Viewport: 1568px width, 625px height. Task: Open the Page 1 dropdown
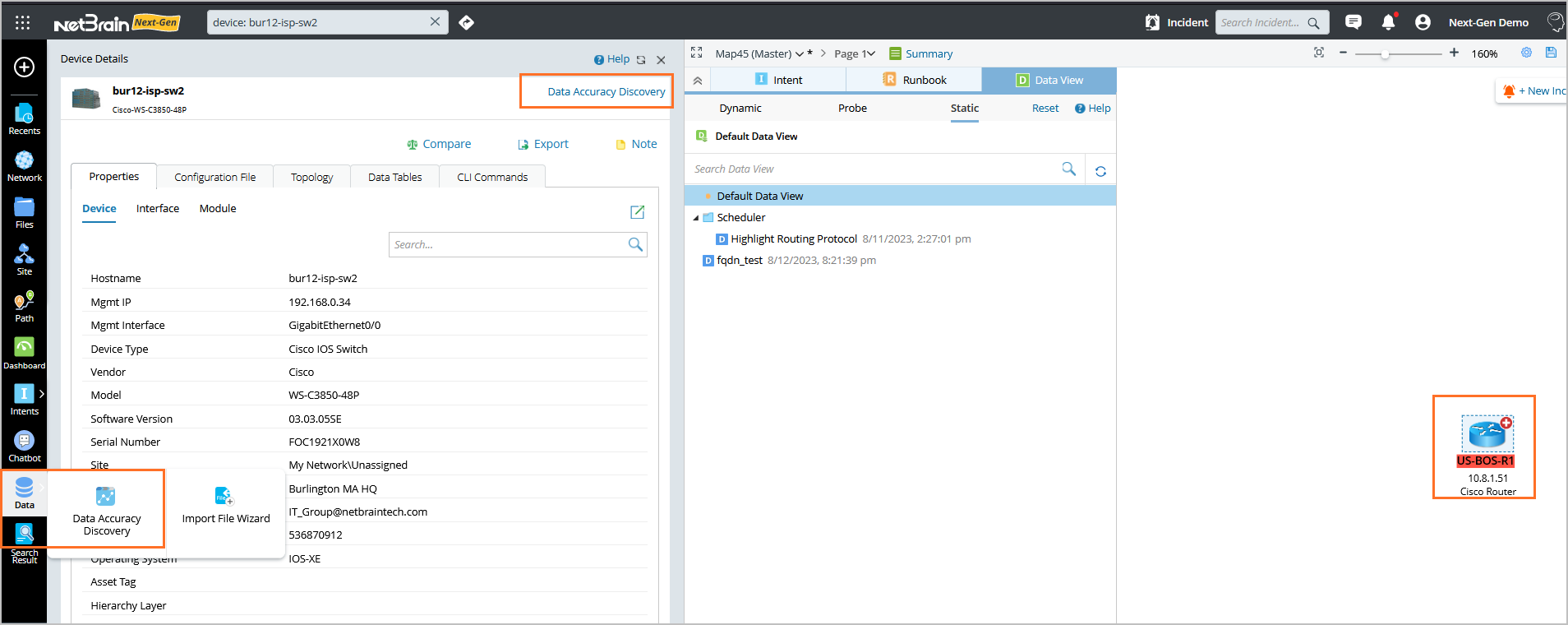(854, 54)
